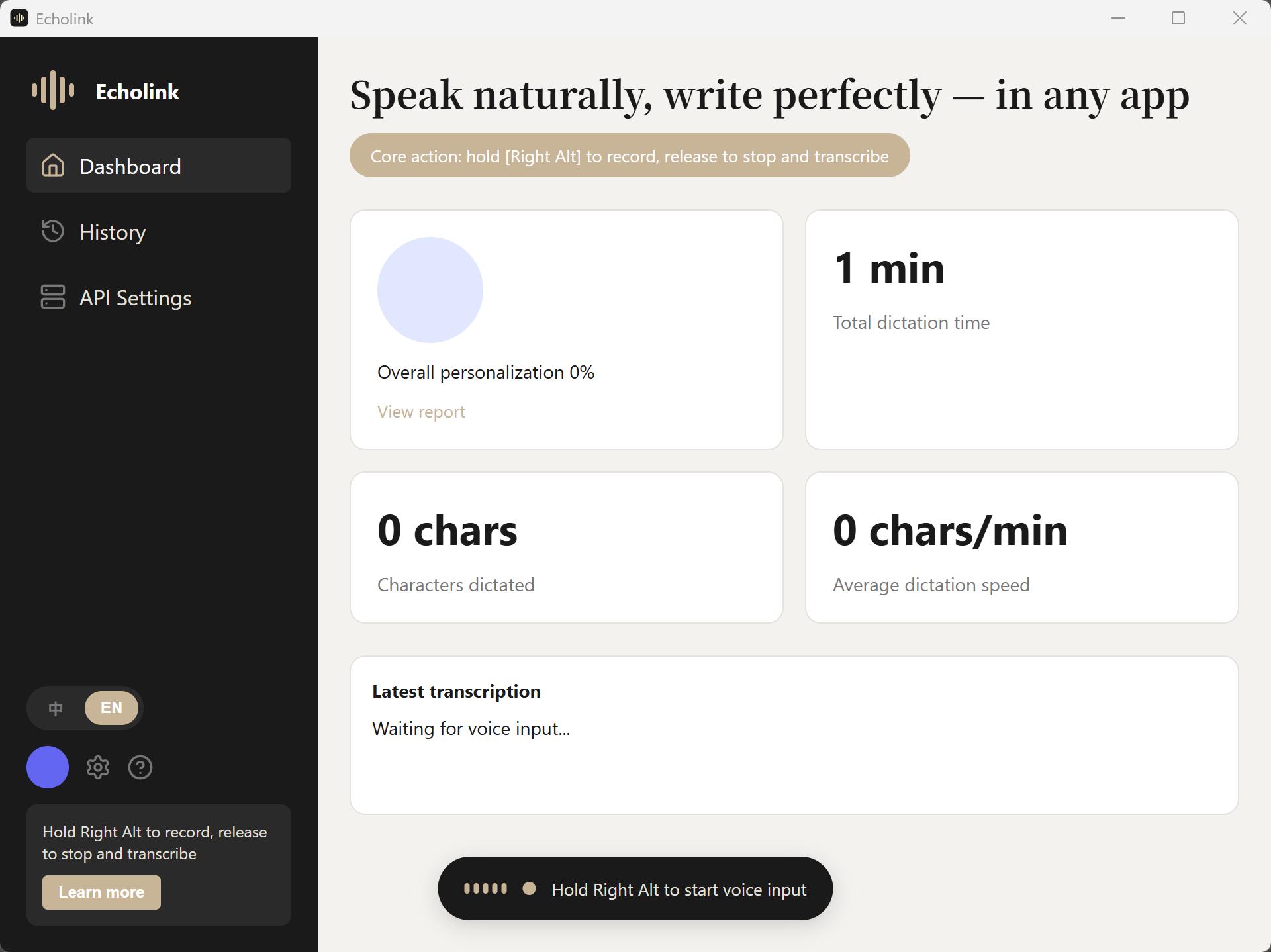Click the Dashboard home icon
Viewport: 1271px width, 952px height.
click(x=53, y=166)
